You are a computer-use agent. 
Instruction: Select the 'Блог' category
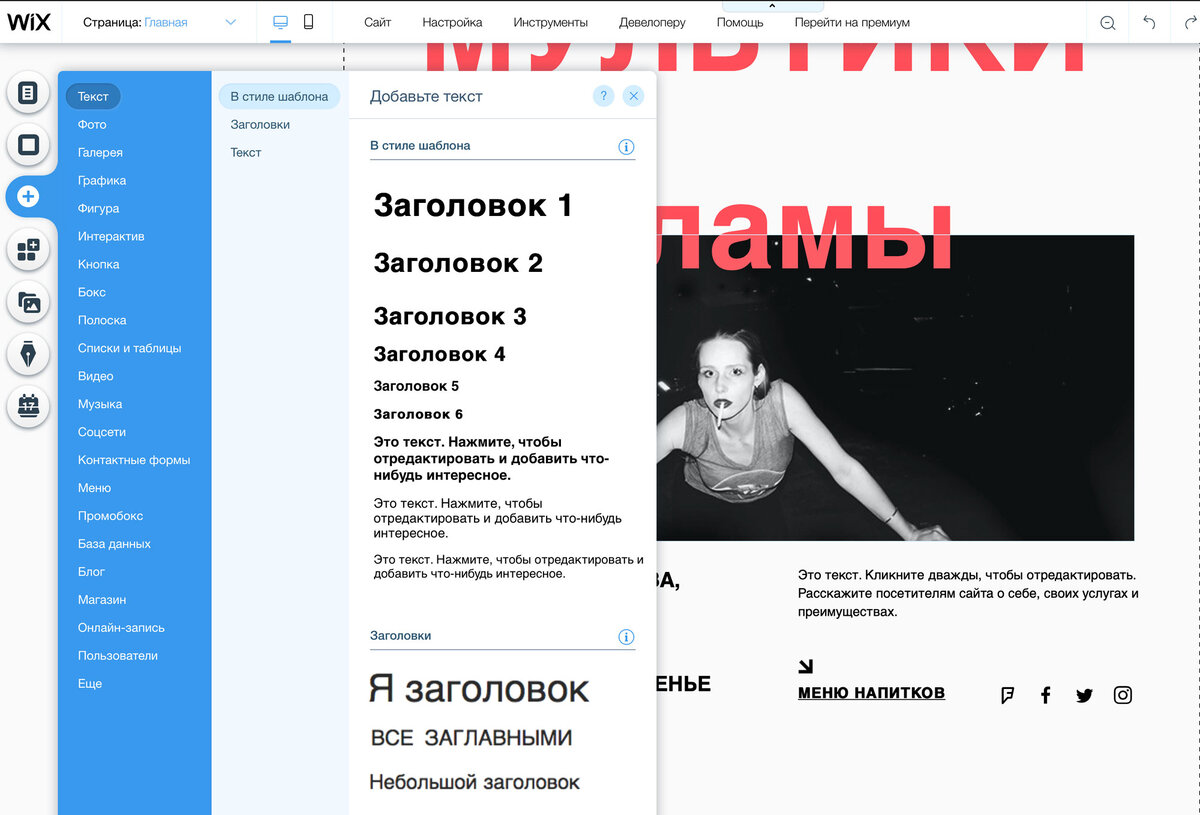(91, 572)
